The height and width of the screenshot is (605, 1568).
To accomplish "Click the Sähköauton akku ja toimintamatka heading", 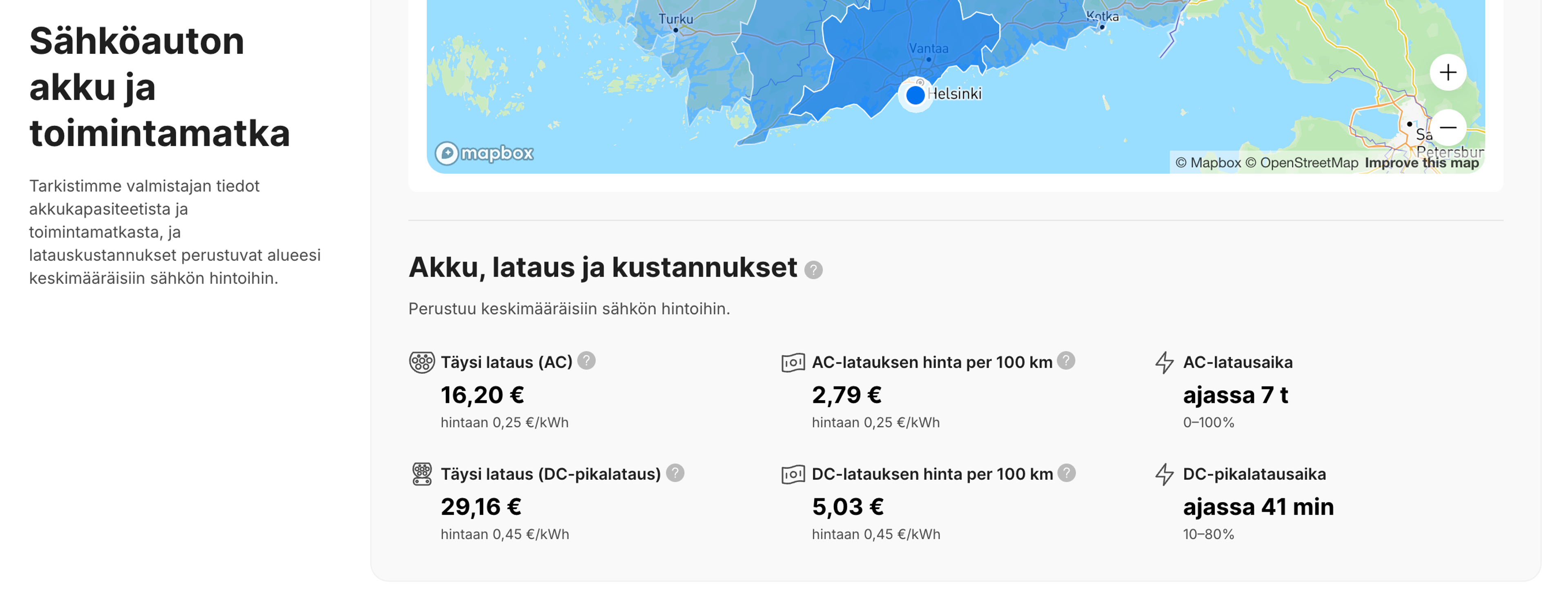I will pyautogui.click(x=160, y=87).
